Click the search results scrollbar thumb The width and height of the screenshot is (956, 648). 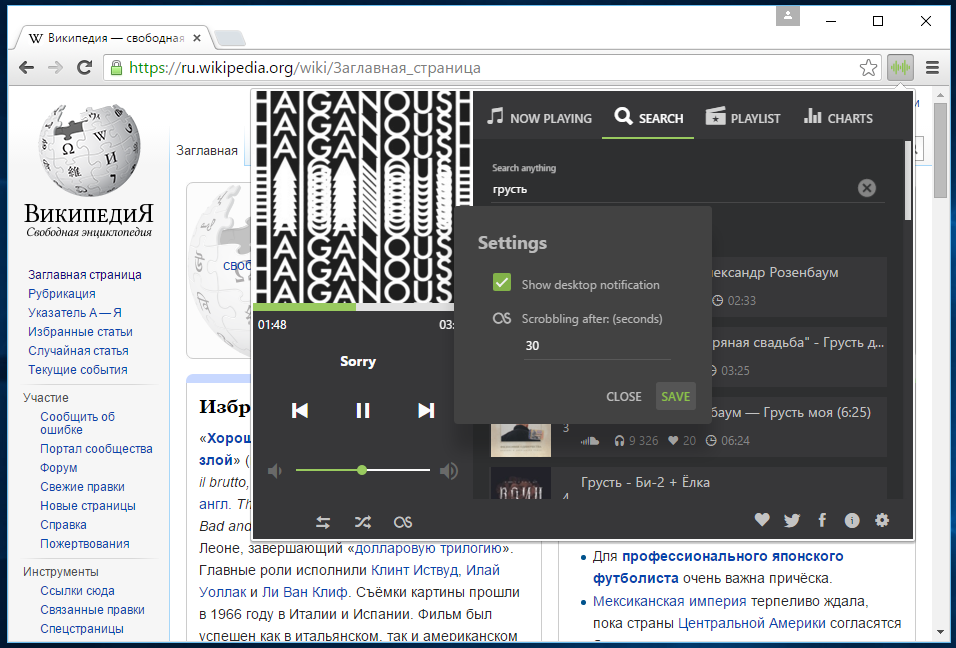tap(908, 180)
